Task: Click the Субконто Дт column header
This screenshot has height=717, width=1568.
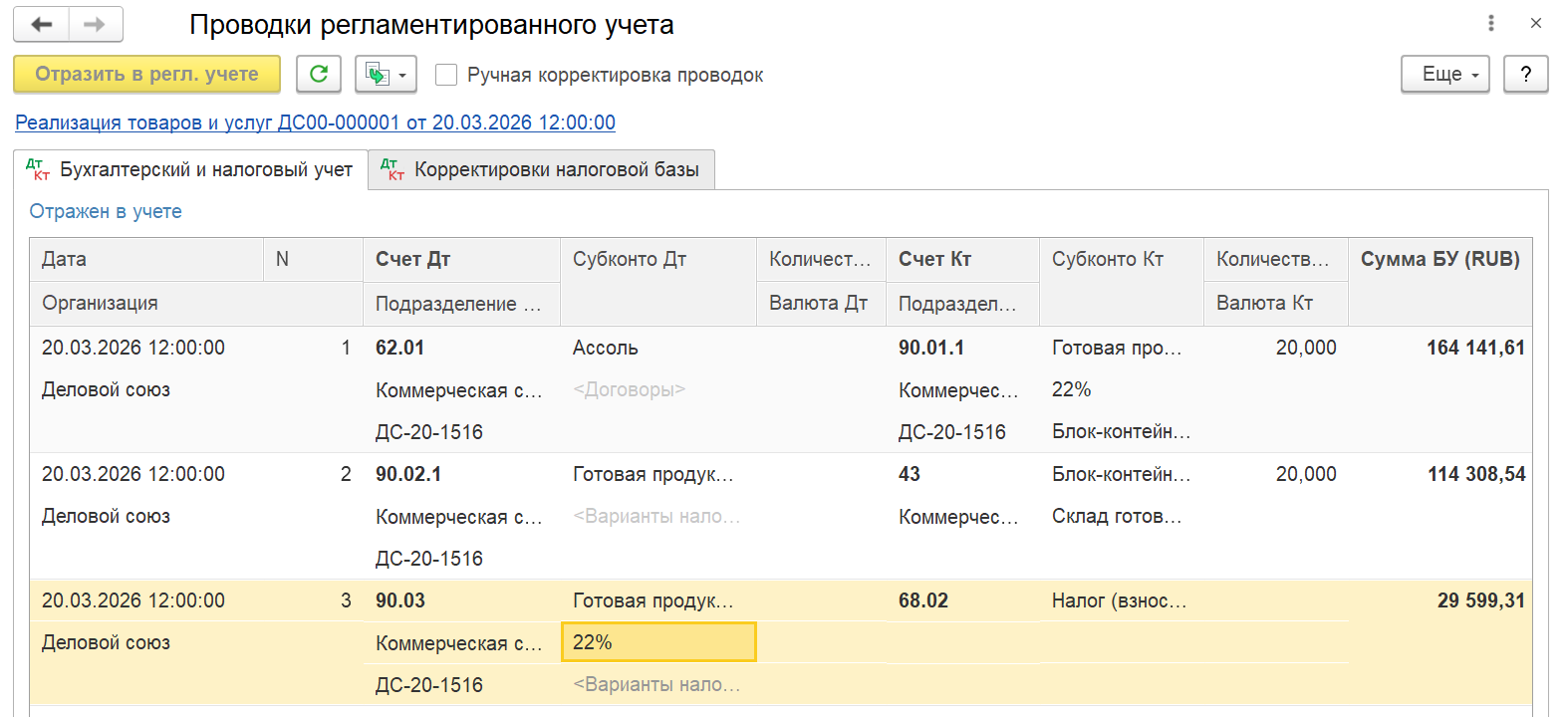Action: [657, 282]
